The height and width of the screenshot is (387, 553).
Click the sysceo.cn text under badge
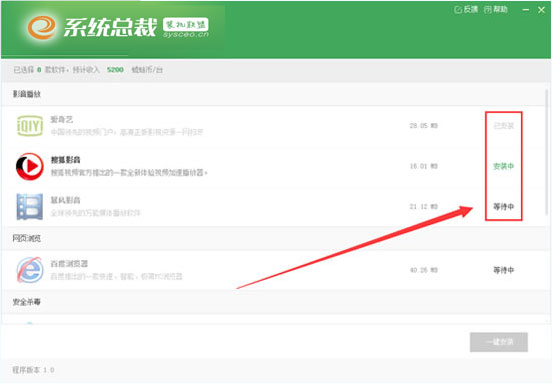pos(186,35)
